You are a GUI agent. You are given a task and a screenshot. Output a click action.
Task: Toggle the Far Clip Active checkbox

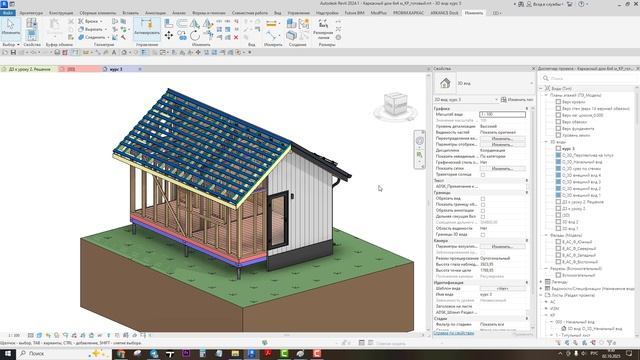pos(483,217)
